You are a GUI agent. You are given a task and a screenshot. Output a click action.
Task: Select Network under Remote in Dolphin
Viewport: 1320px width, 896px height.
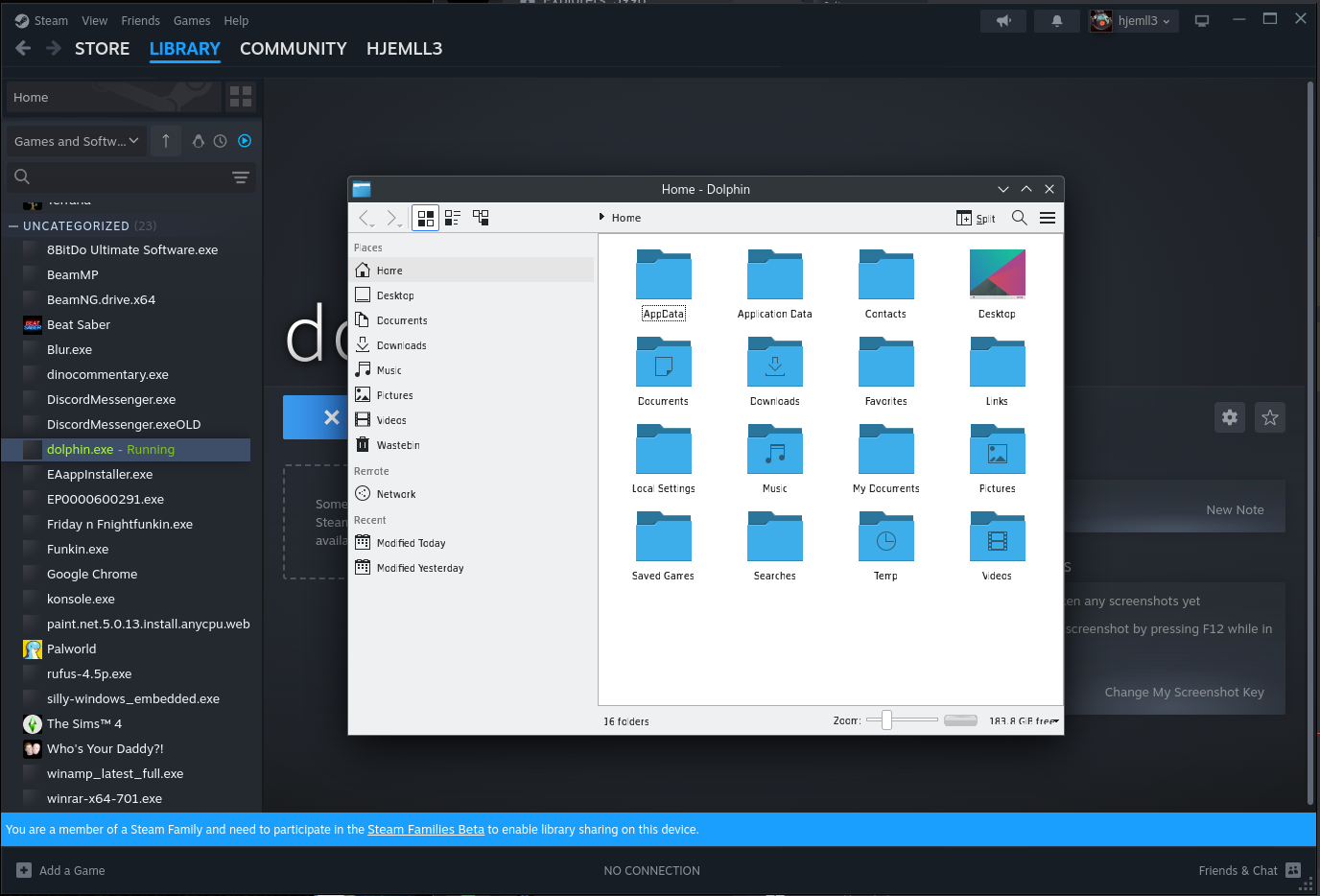pos(473,494)
